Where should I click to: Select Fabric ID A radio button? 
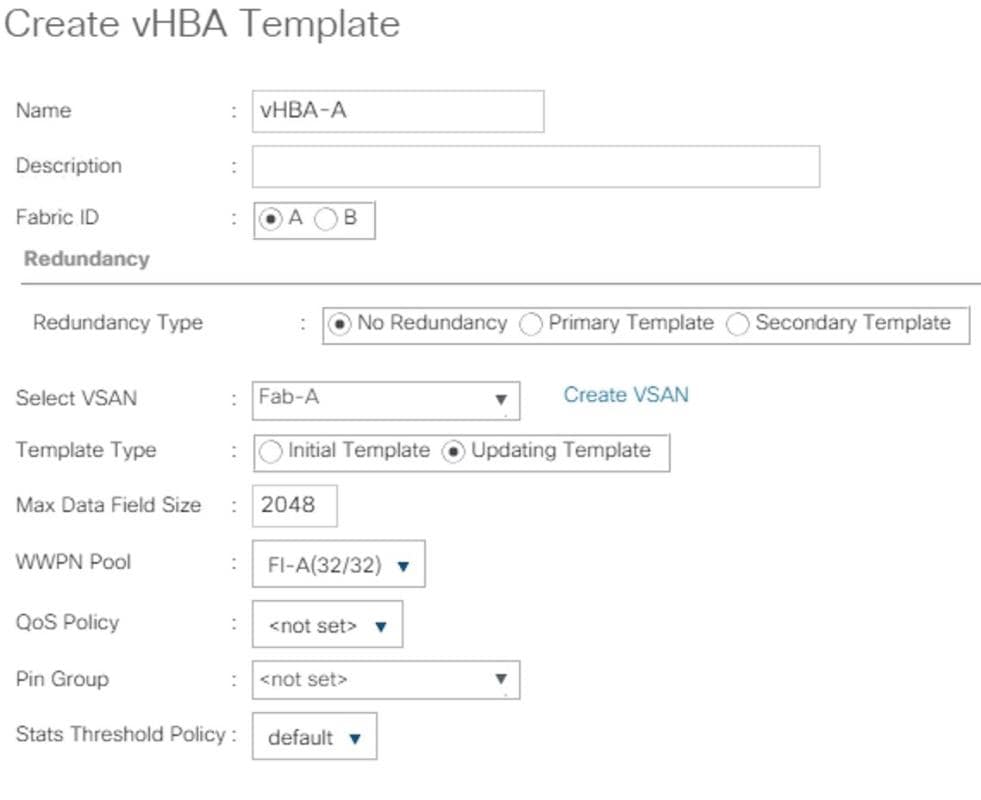(270, 219)
